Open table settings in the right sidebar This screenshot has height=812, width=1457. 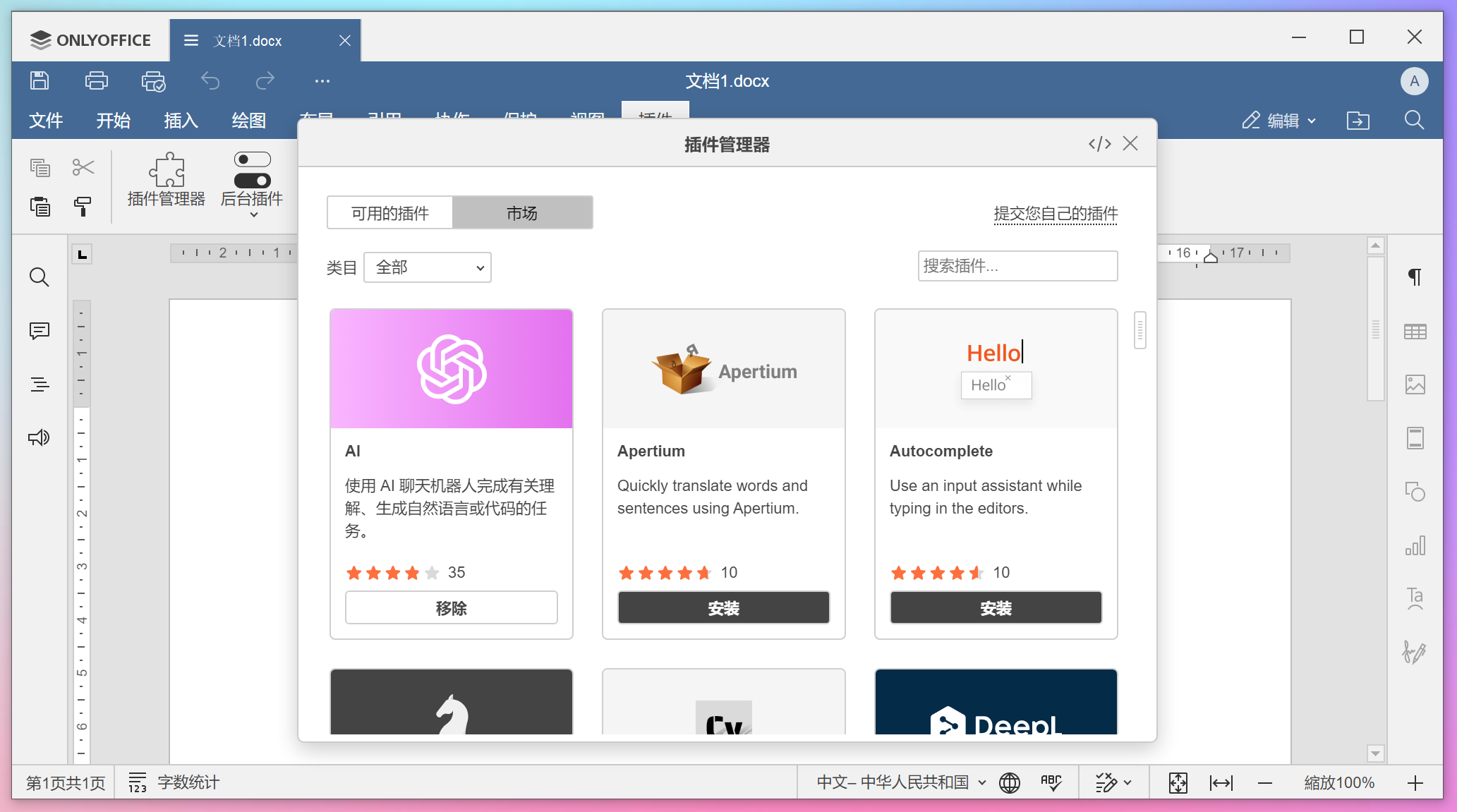[1415, 332]
